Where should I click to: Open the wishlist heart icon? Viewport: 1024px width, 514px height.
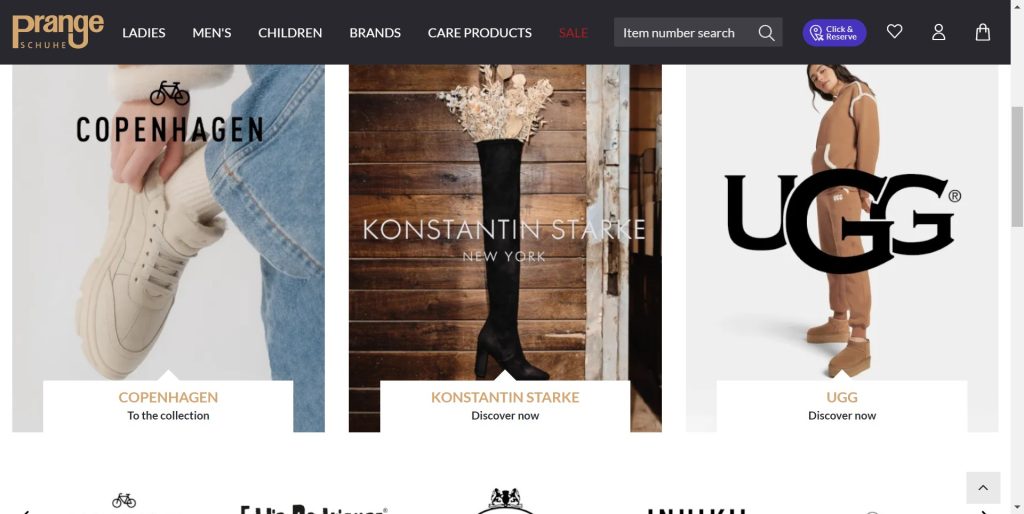point(894,31)
